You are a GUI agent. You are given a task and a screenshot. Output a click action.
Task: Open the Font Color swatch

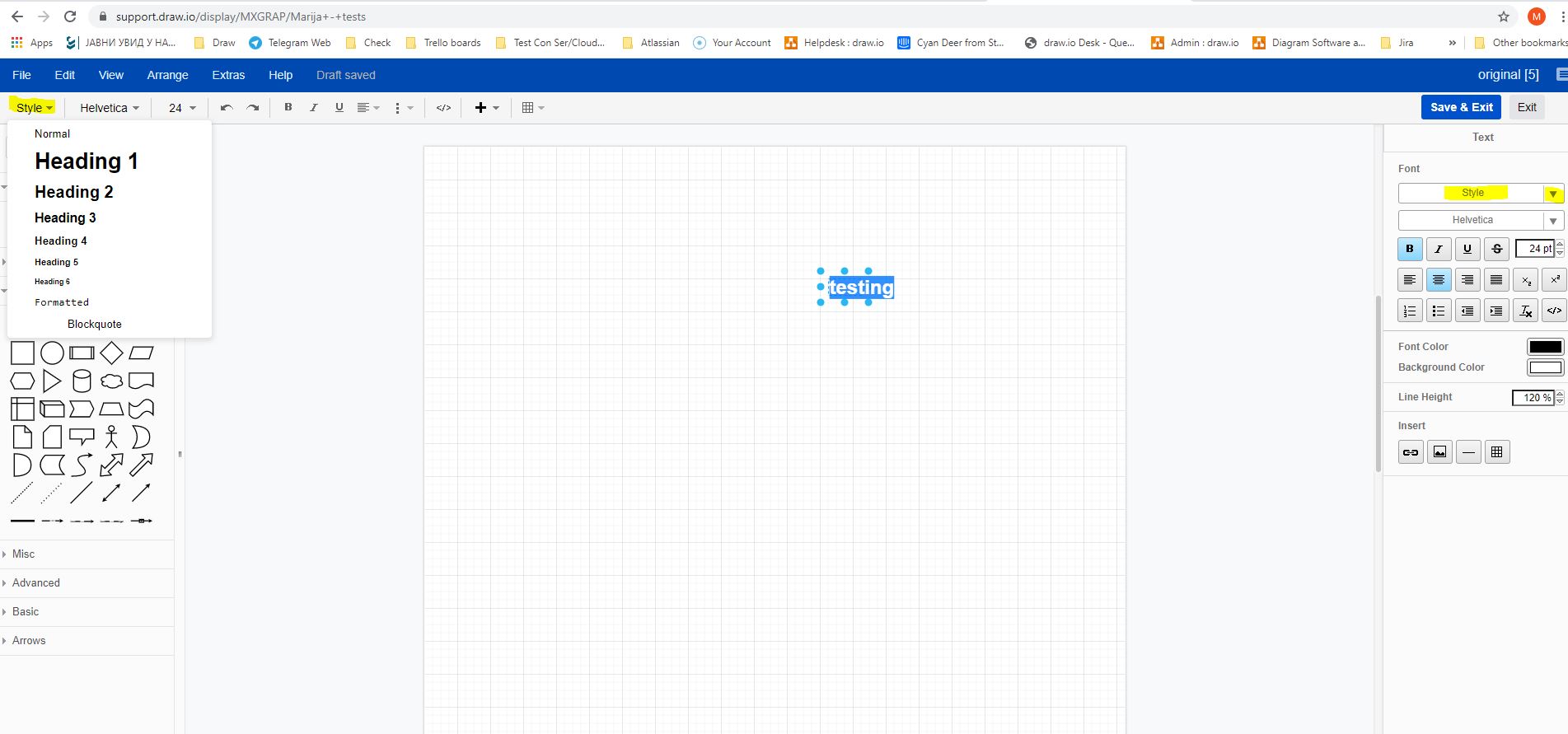click(x=1545, y=347)
